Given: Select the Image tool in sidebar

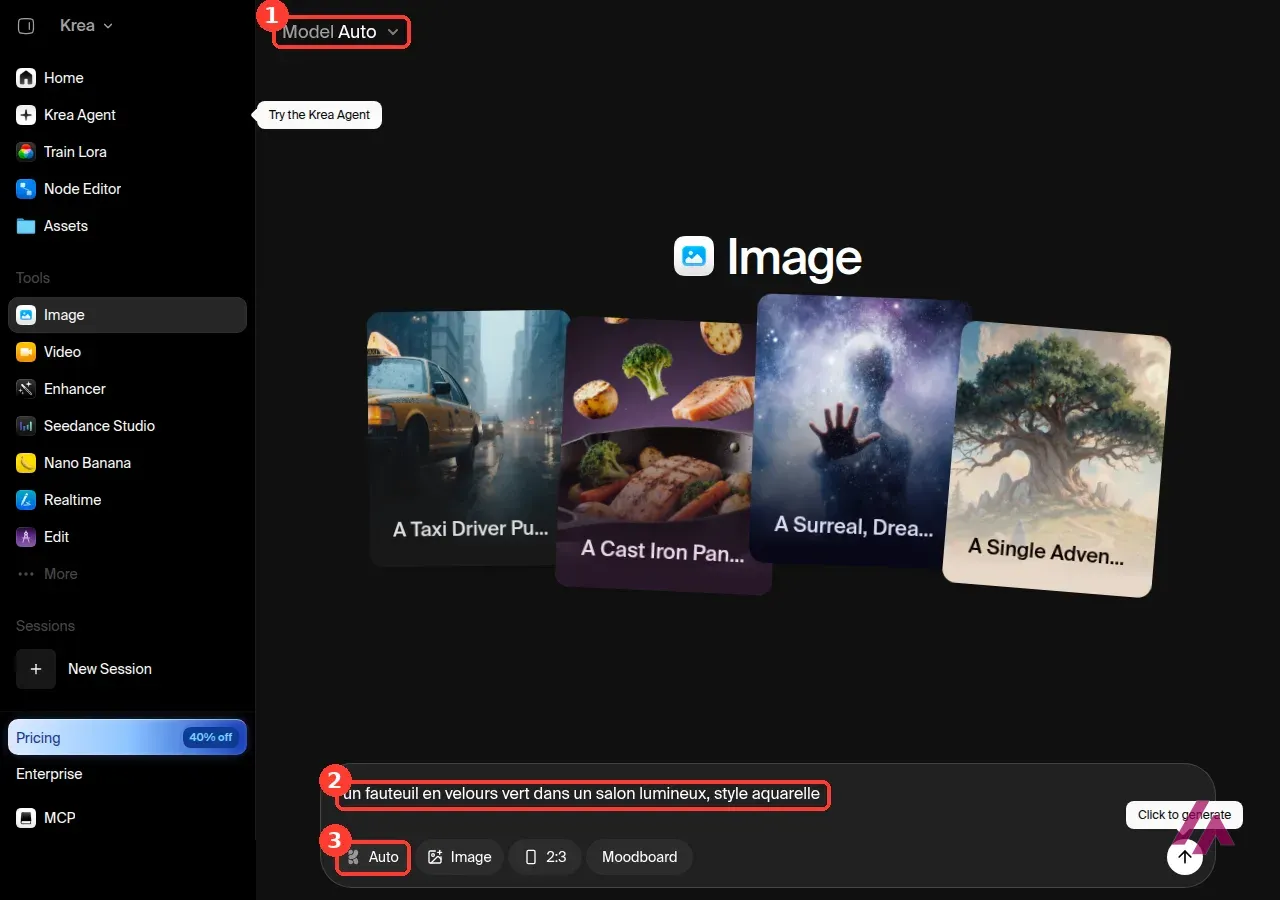Looking at the screenshot, I should (x=127, y=315).
